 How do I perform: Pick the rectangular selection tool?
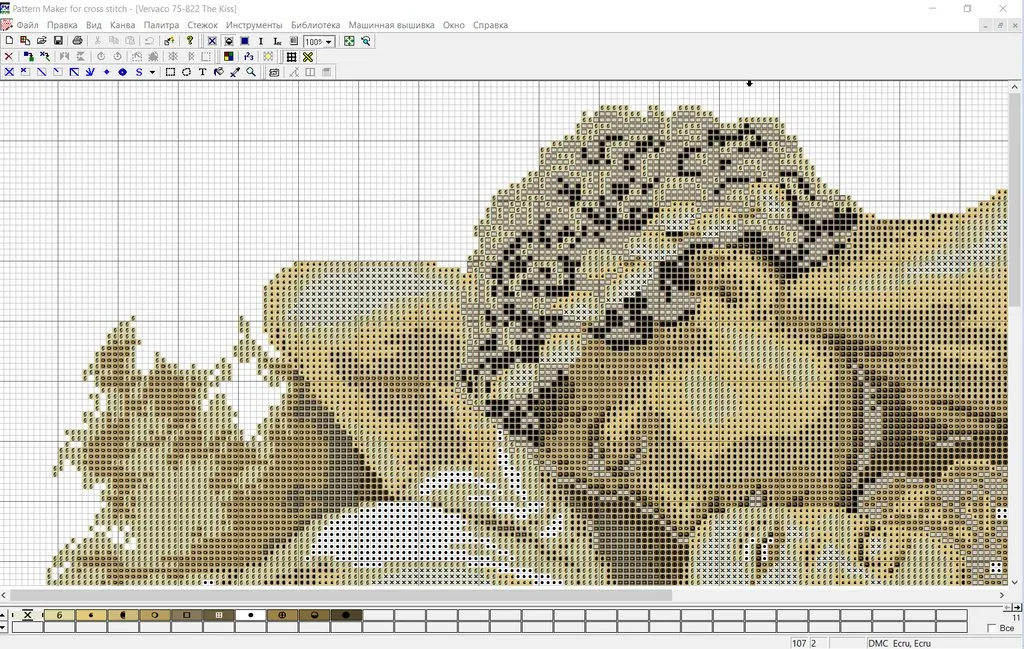[x=171, y=72]
